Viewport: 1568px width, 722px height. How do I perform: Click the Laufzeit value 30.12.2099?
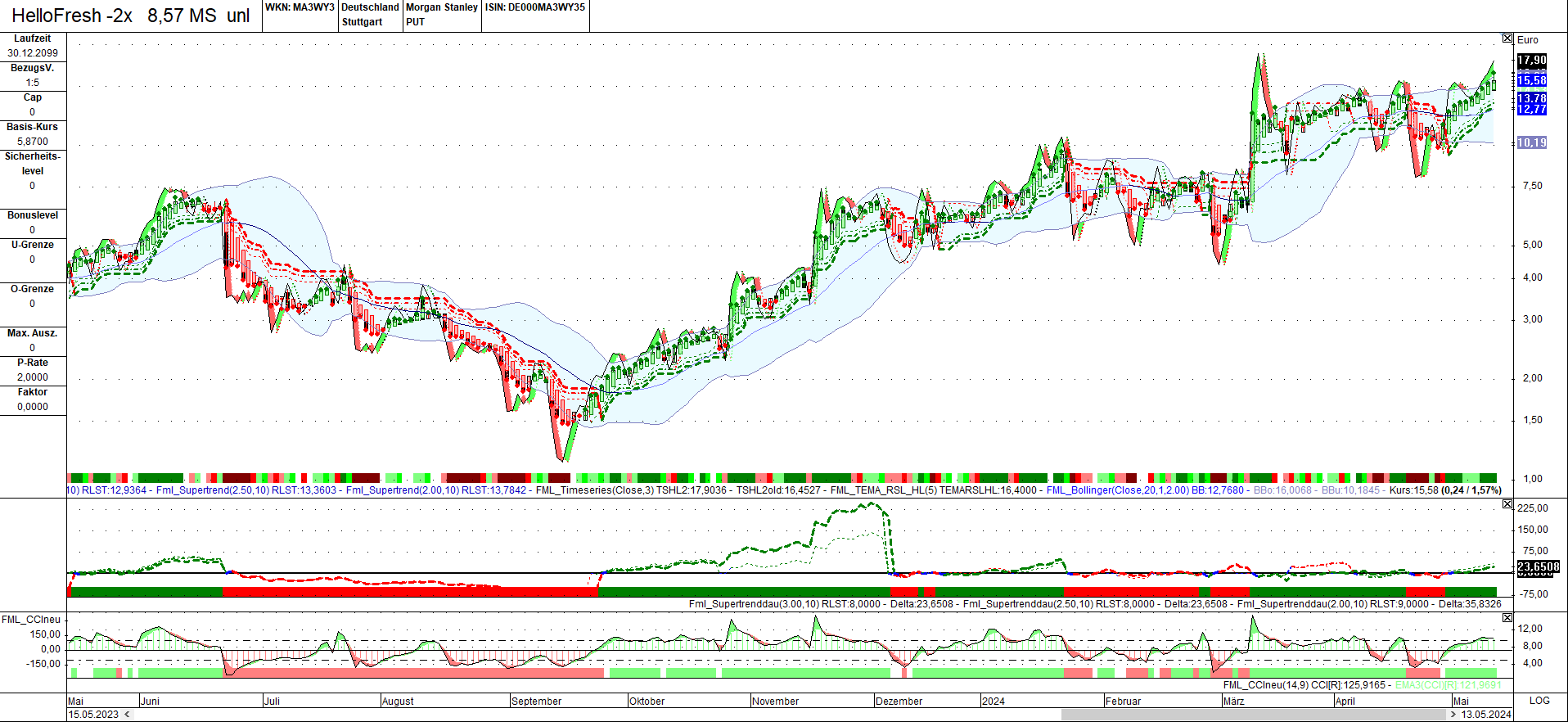33,53
